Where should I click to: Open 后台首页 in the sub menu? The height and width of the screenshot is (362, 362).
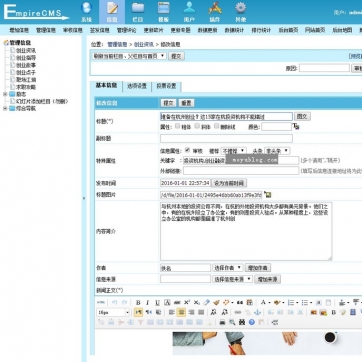coord(288,30)
